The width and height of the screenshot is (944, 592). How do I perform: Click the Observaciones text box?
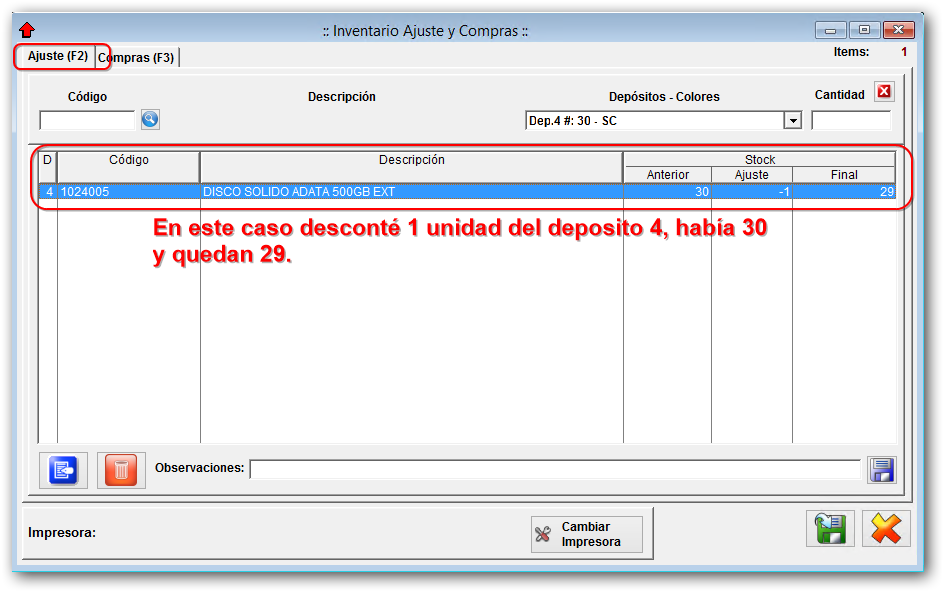click(560, 470)
